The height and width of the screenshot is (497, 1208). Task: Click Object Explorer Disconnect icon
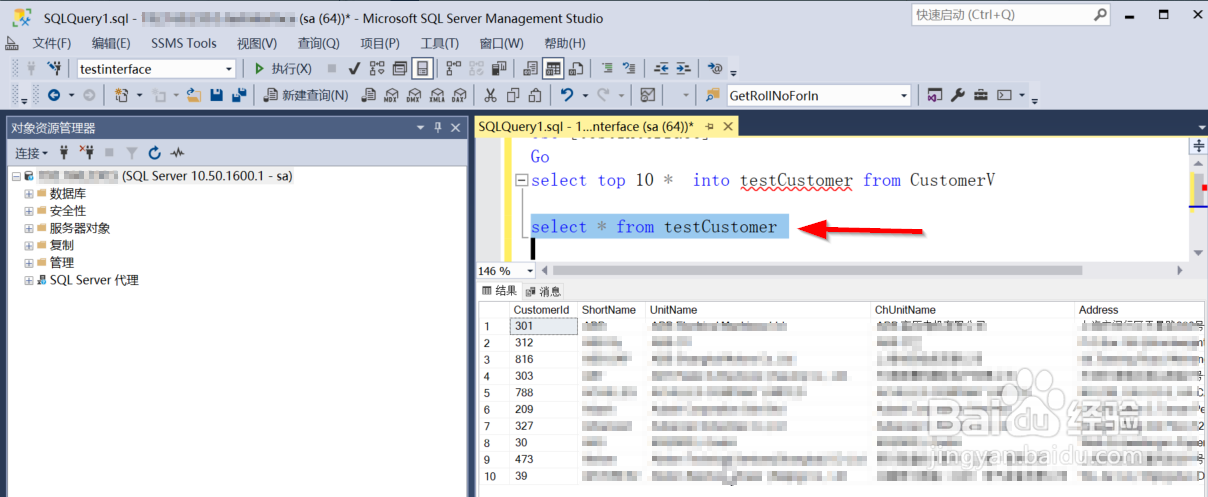(x=86, y=153)
